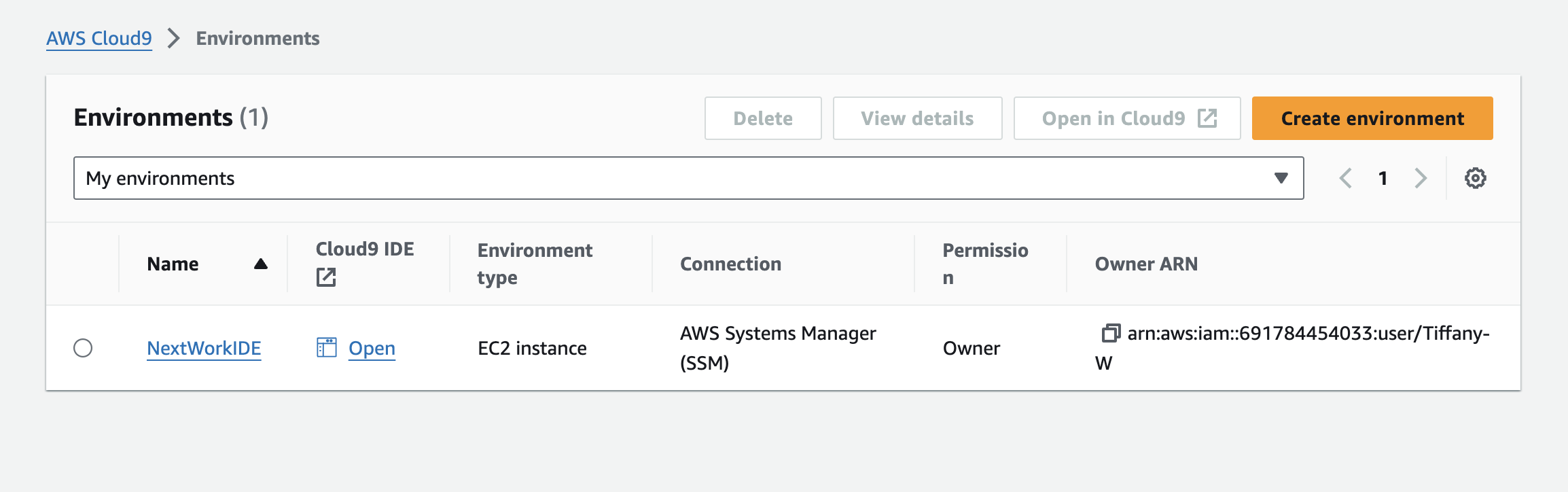
Task: Open the NextWorkIDE environment link
Action: point(204,348)
